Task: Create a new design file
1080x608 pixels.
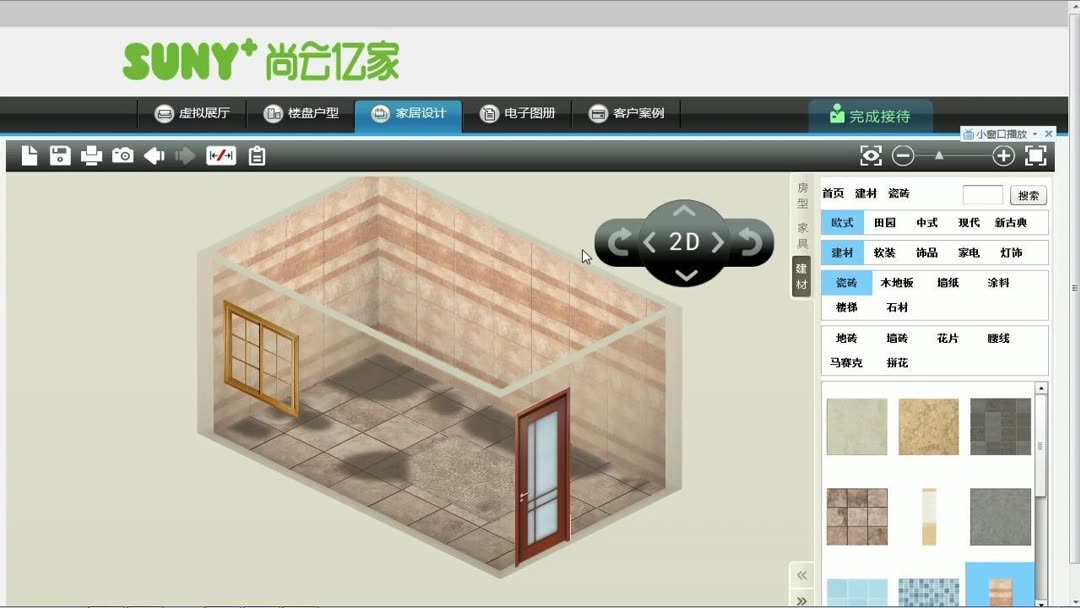Action: (30, 156)
